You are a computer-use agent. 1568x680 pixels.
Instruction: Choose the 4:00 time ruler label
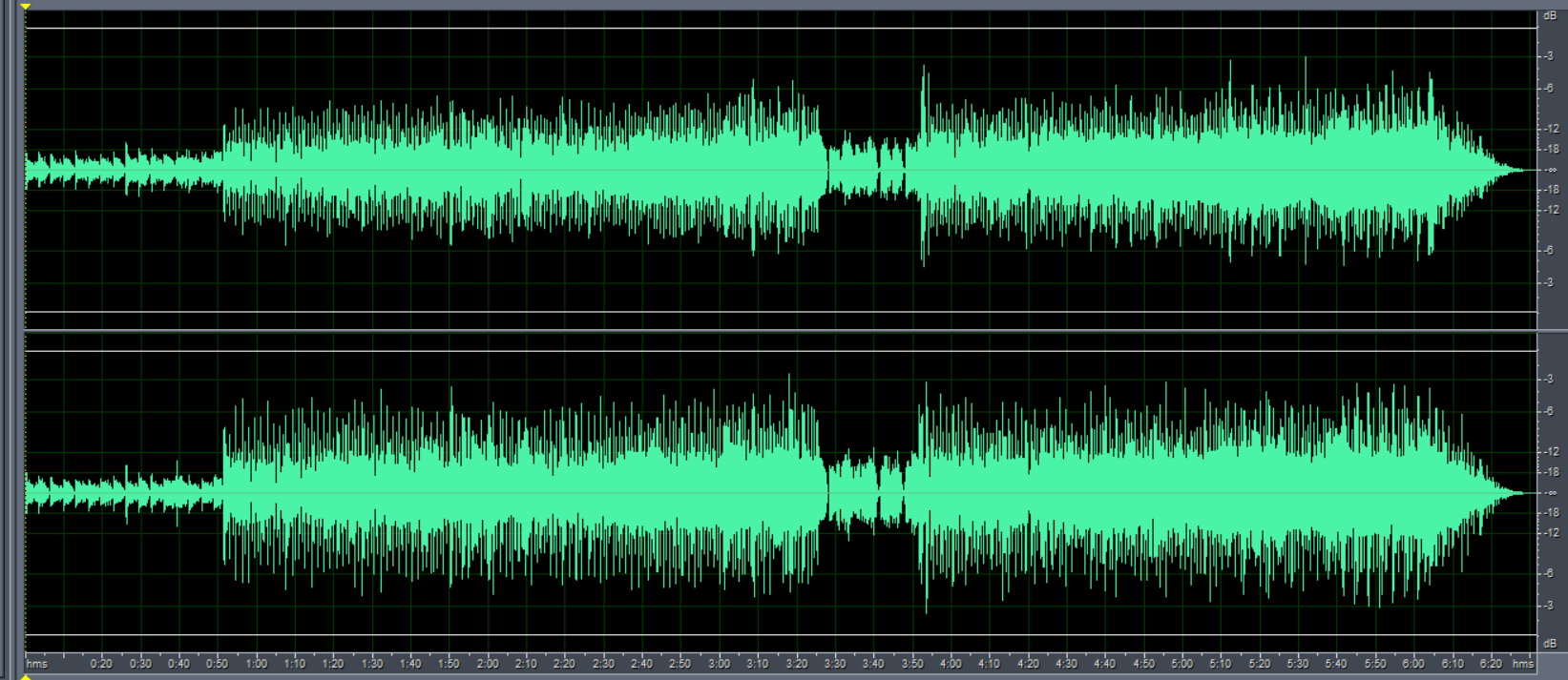951,664
